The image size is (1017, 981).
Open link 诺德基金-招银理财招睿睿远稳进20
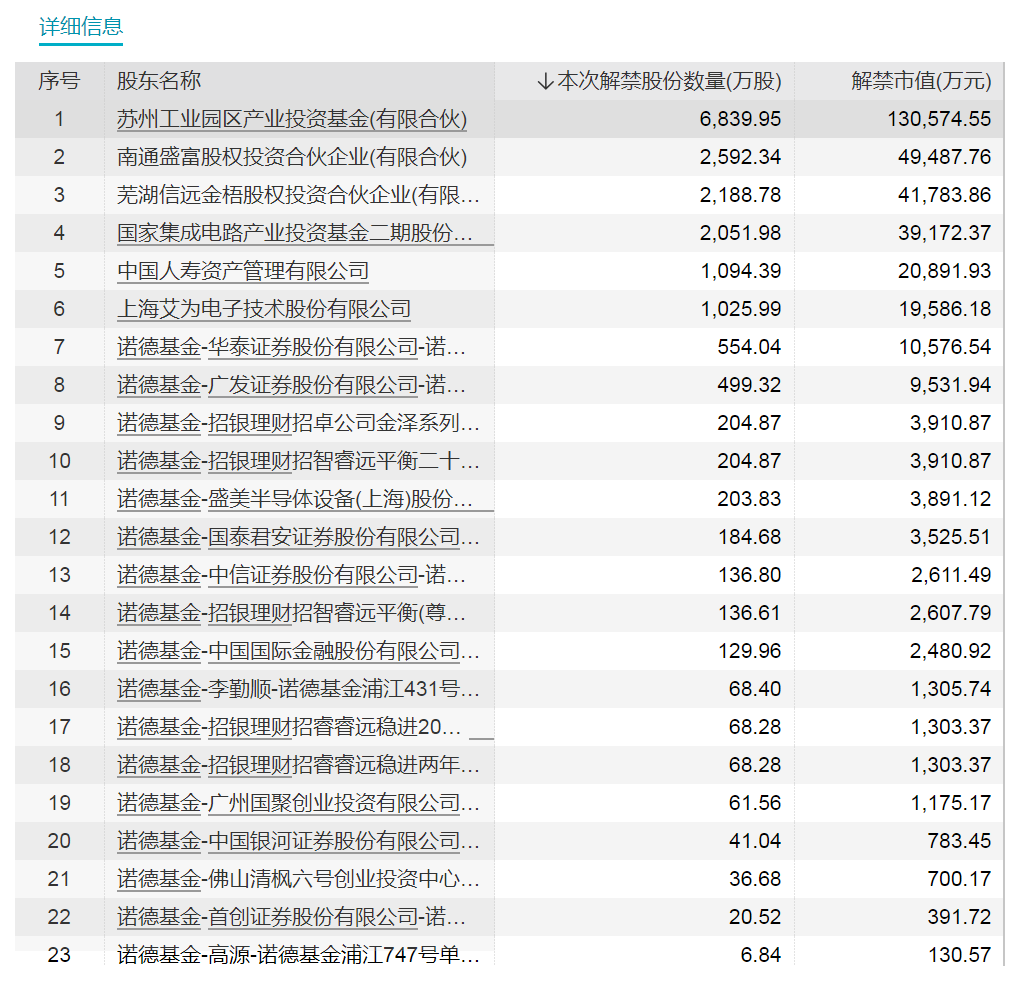289,727
